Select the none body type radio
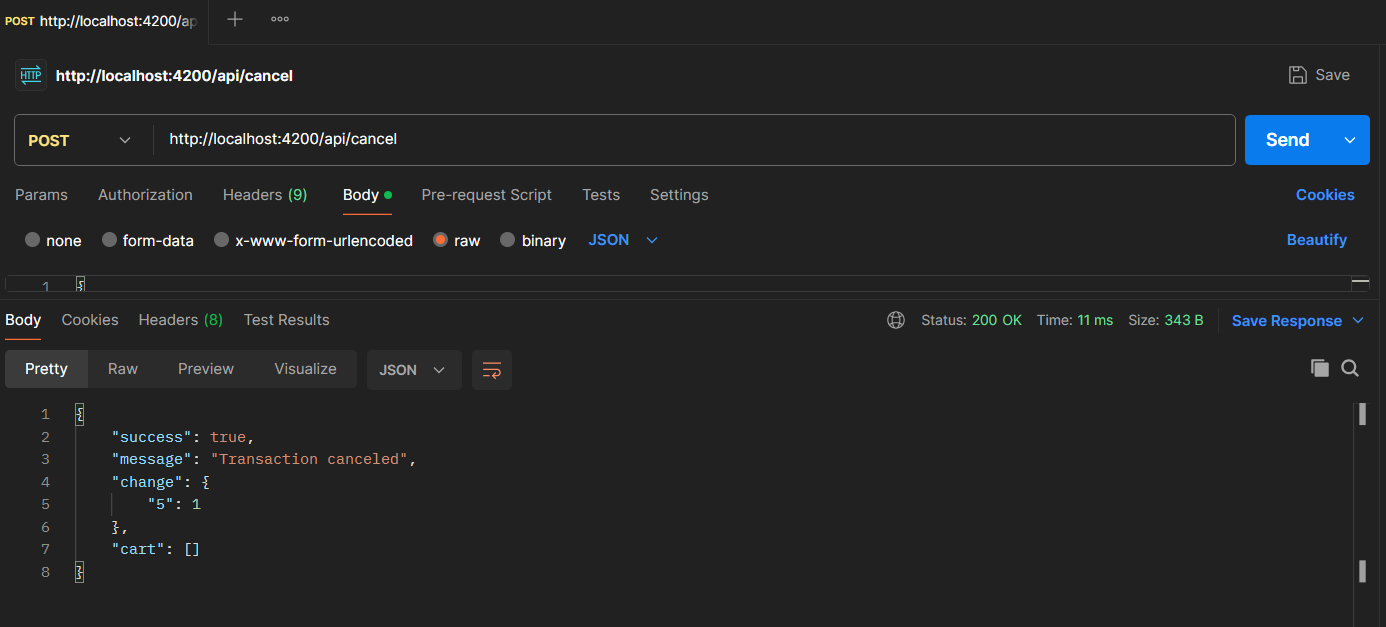The image size is (1386, 627). tap(33, 240)
